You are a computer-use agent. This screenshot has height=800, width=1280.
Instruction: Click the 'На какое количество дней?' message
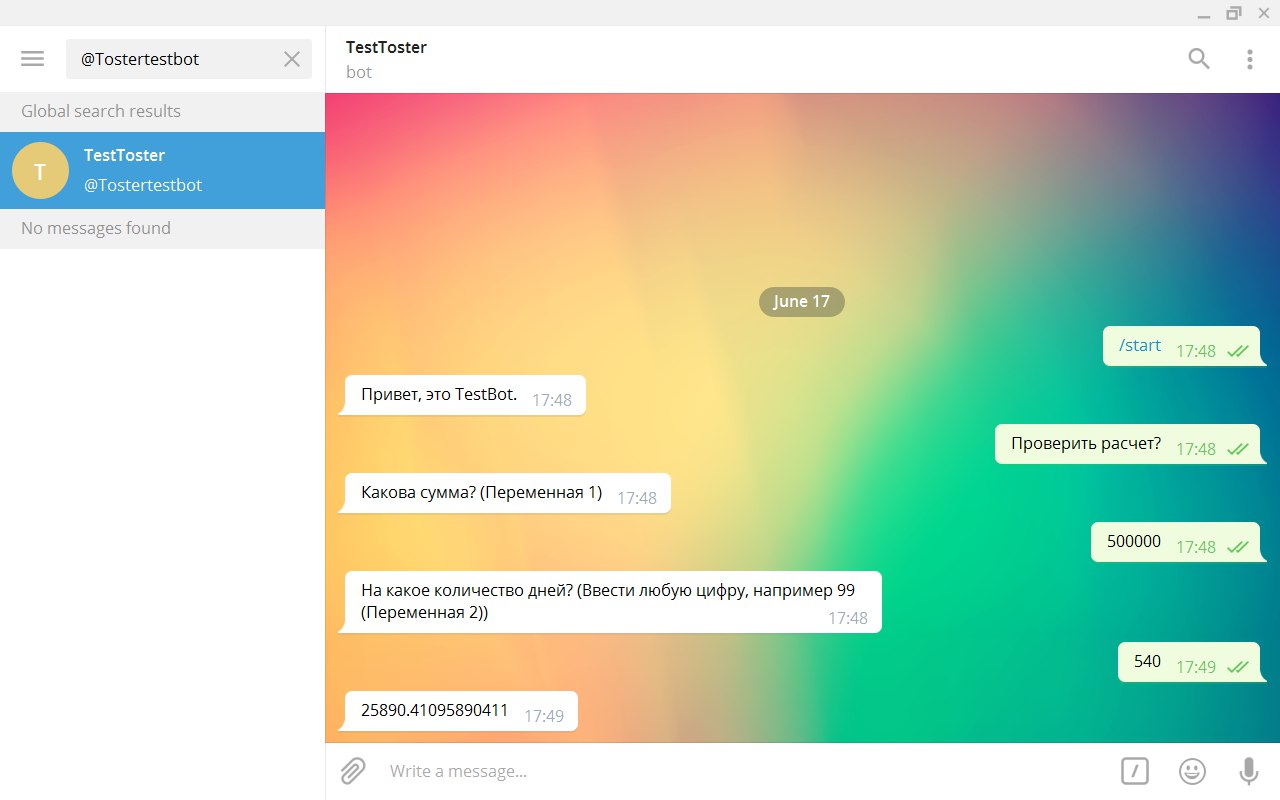coord(613,602)
